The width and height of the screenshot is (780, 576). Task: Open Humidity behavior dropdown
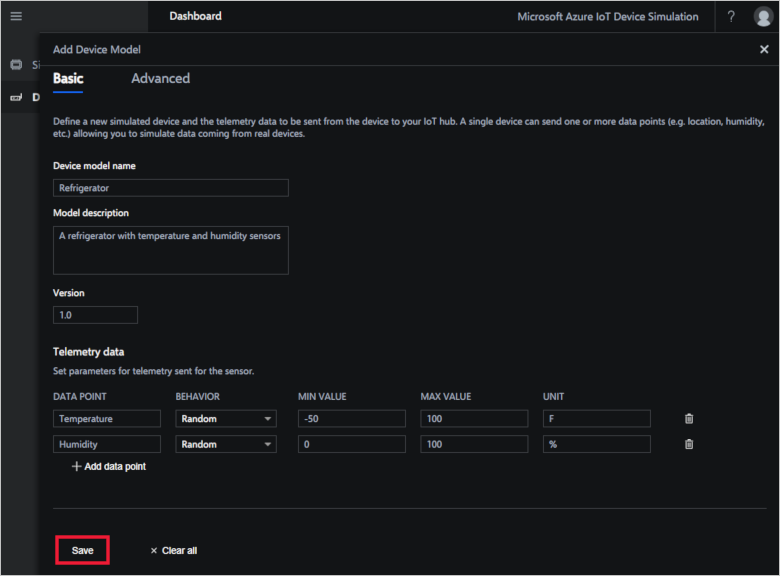pyautogui.click(x=226, y=444)
